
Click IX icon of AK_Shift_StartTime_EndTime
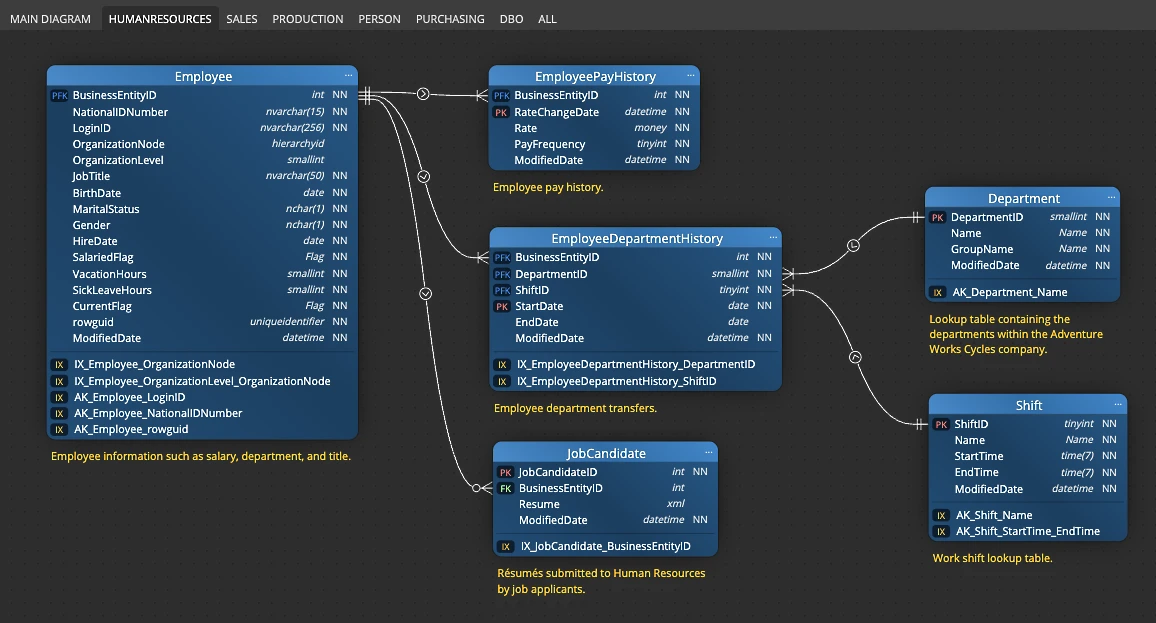941,532
